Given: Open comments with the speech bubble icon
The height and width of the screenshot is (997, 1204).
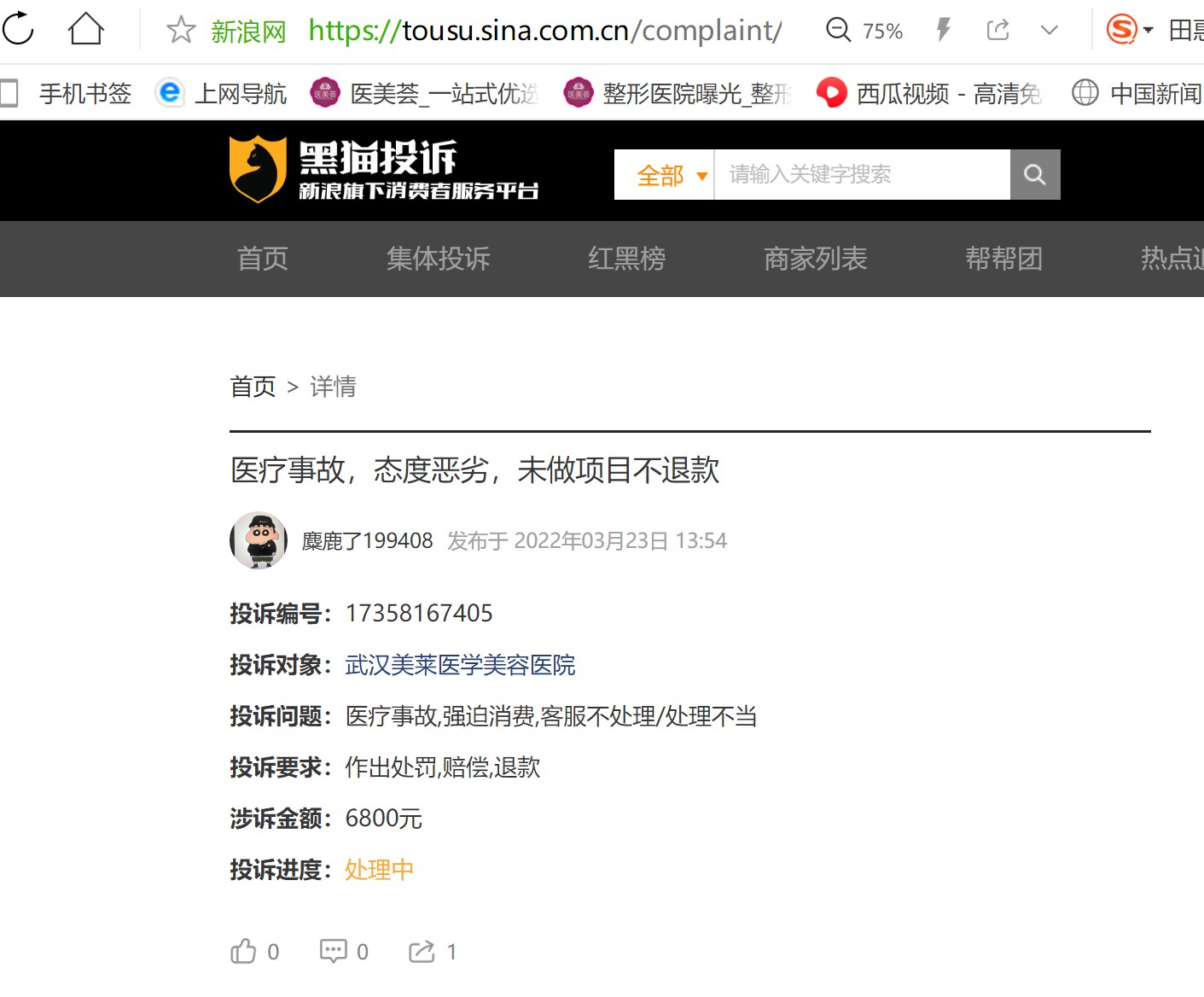Looking at the screenshot, I should click(x=333, y=951).
